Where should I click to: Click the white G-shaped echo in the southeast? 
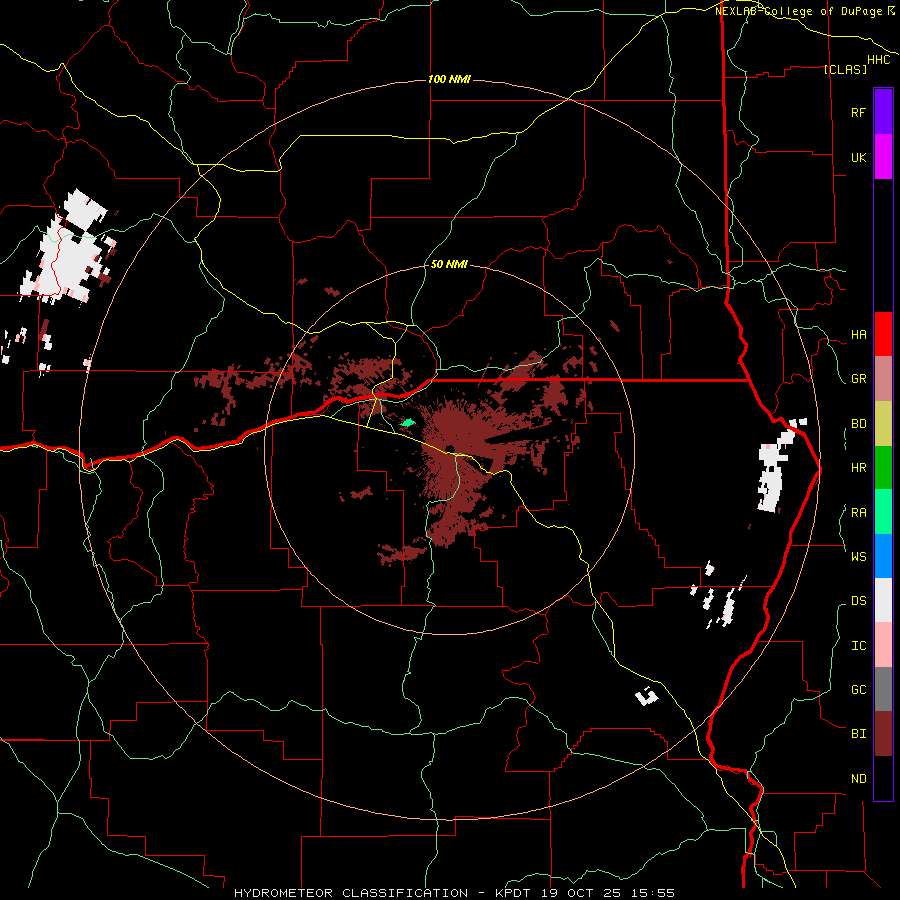point(647,696)
